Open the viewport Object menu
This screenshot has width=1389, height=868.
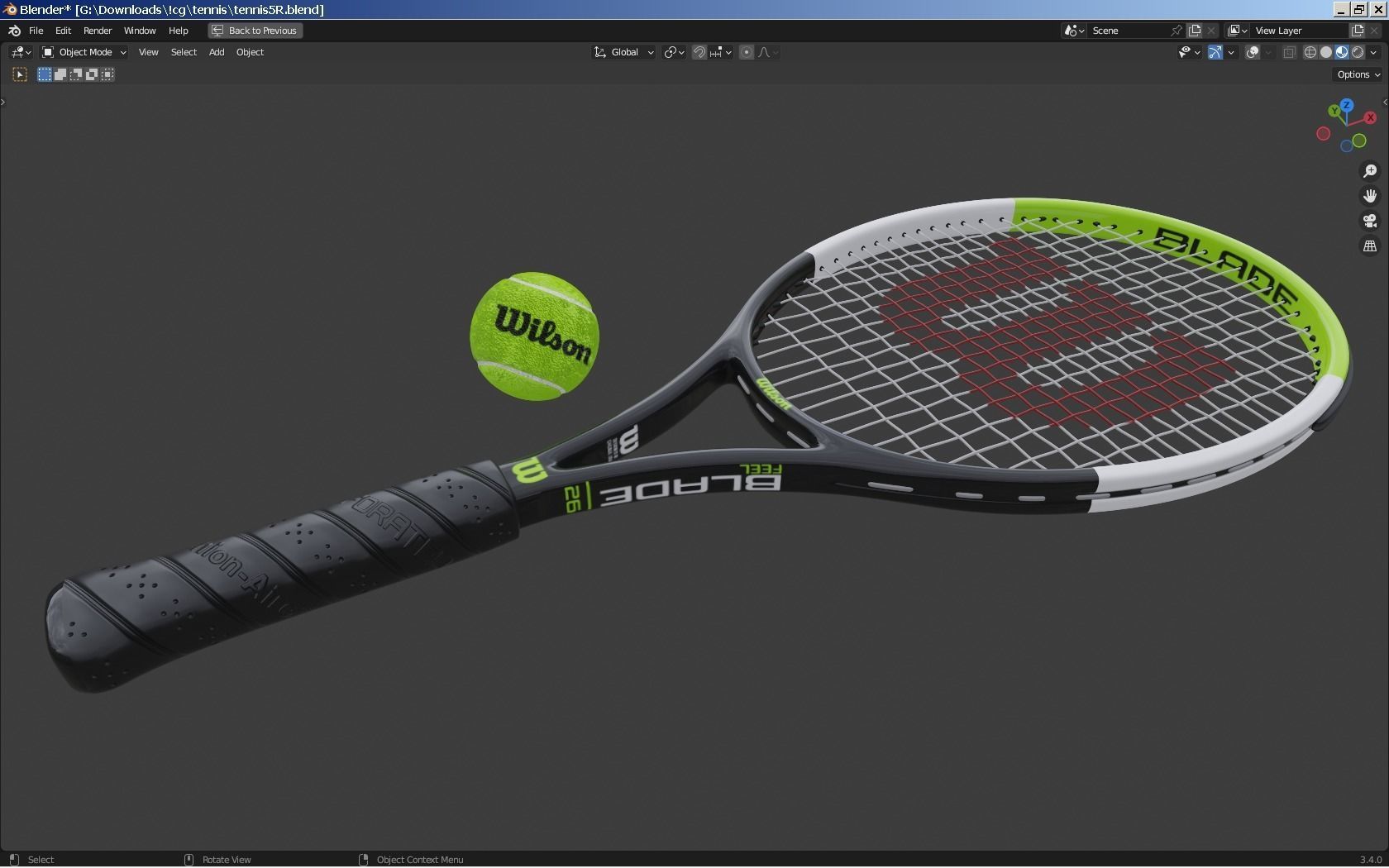click(x=250, y=52)
